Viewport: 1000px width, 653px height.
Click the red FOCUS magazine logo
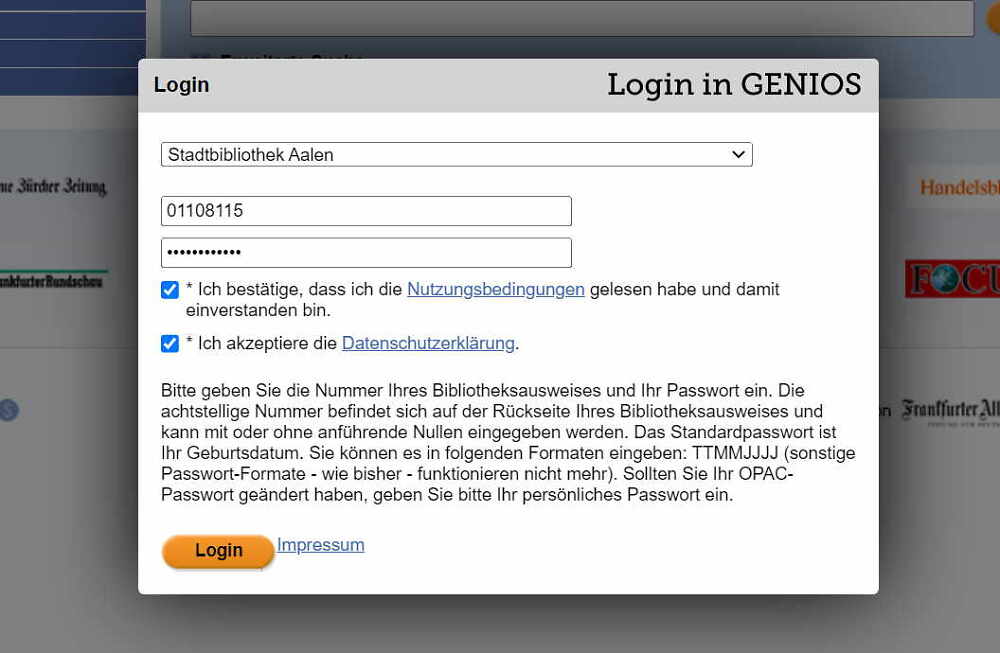click(951, 279)
